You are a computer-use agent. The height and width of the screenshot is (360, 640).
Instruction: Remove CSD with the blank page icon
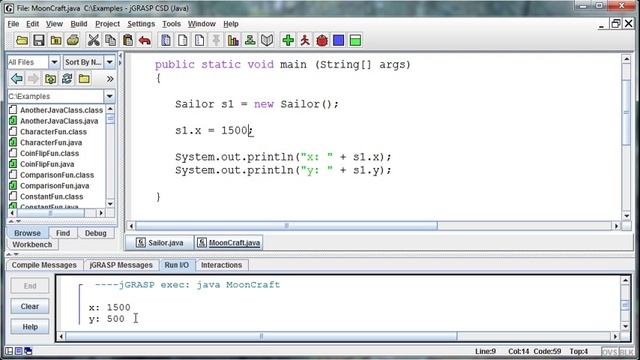(x=183, y=40)
